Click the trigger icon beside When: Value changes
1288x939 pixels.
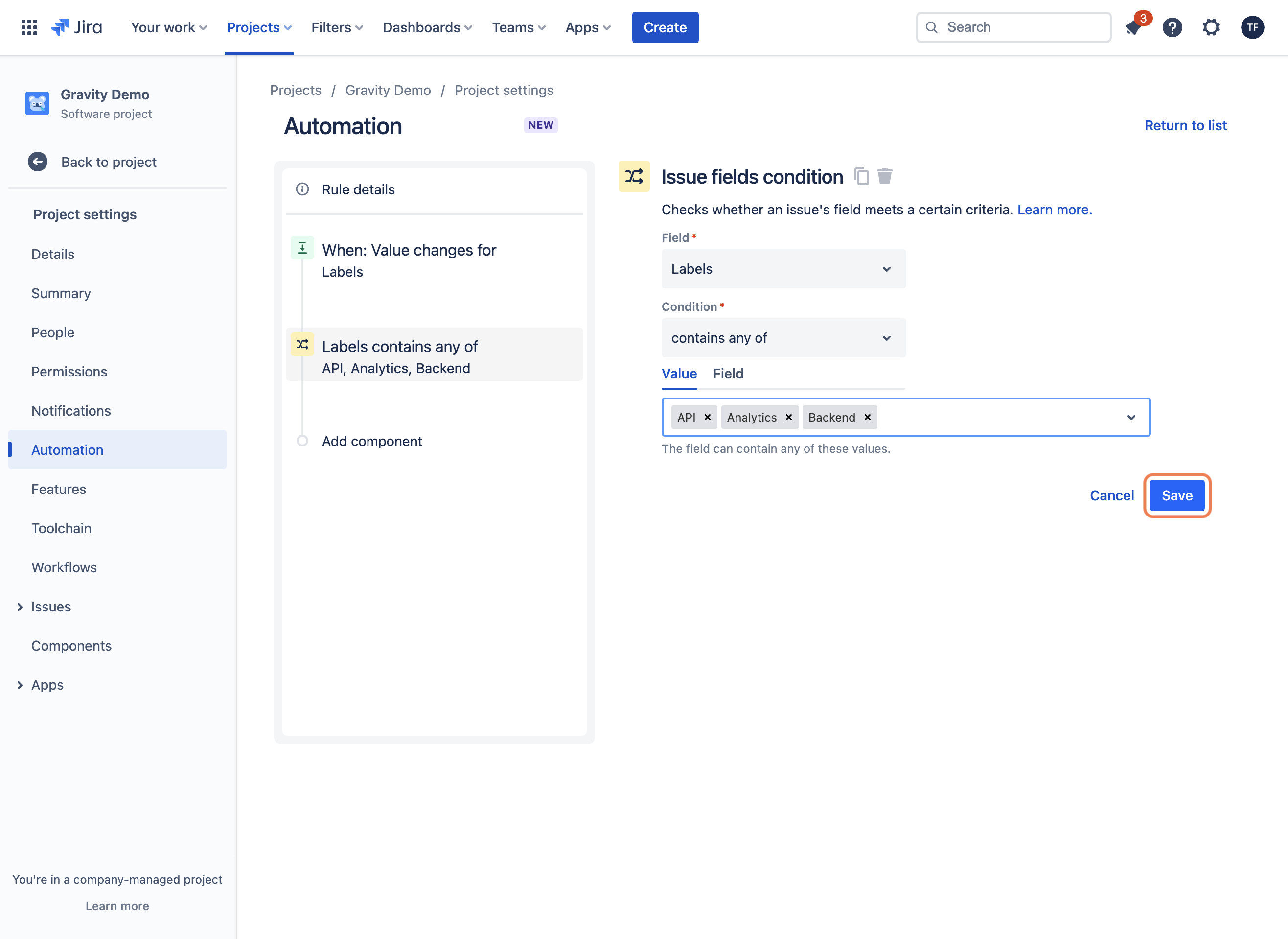tap(302, 248)
